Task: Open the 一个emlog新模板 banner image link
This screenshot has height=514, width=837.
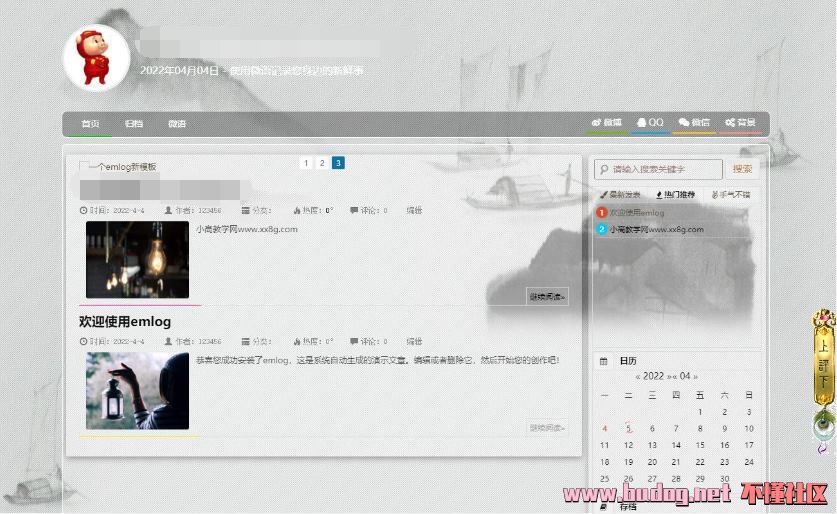Action: coord(118,167)
